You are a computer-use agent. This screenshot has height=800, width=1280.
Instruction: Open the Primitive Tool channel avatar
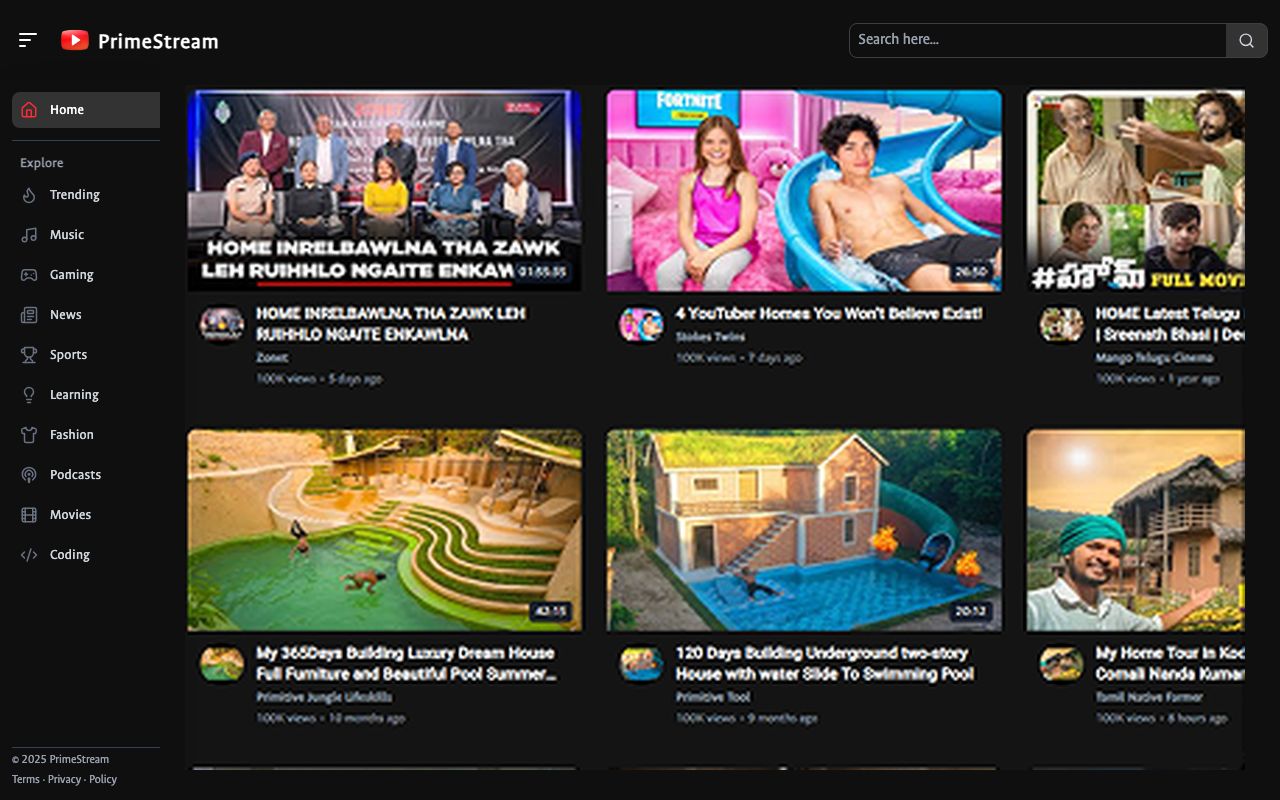[641, 664]
